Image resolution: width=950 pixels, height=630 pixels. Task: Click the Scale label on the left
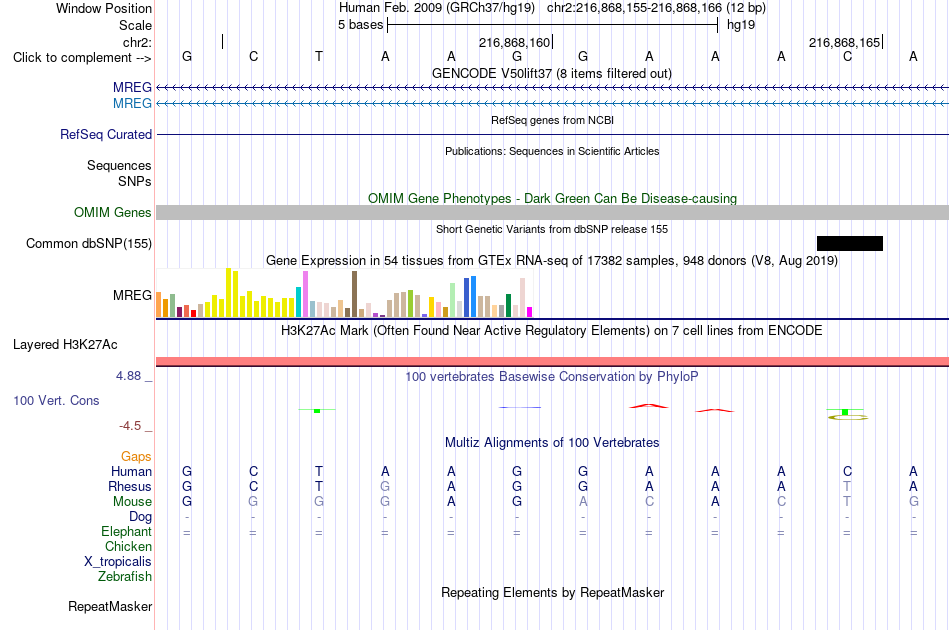135,25
